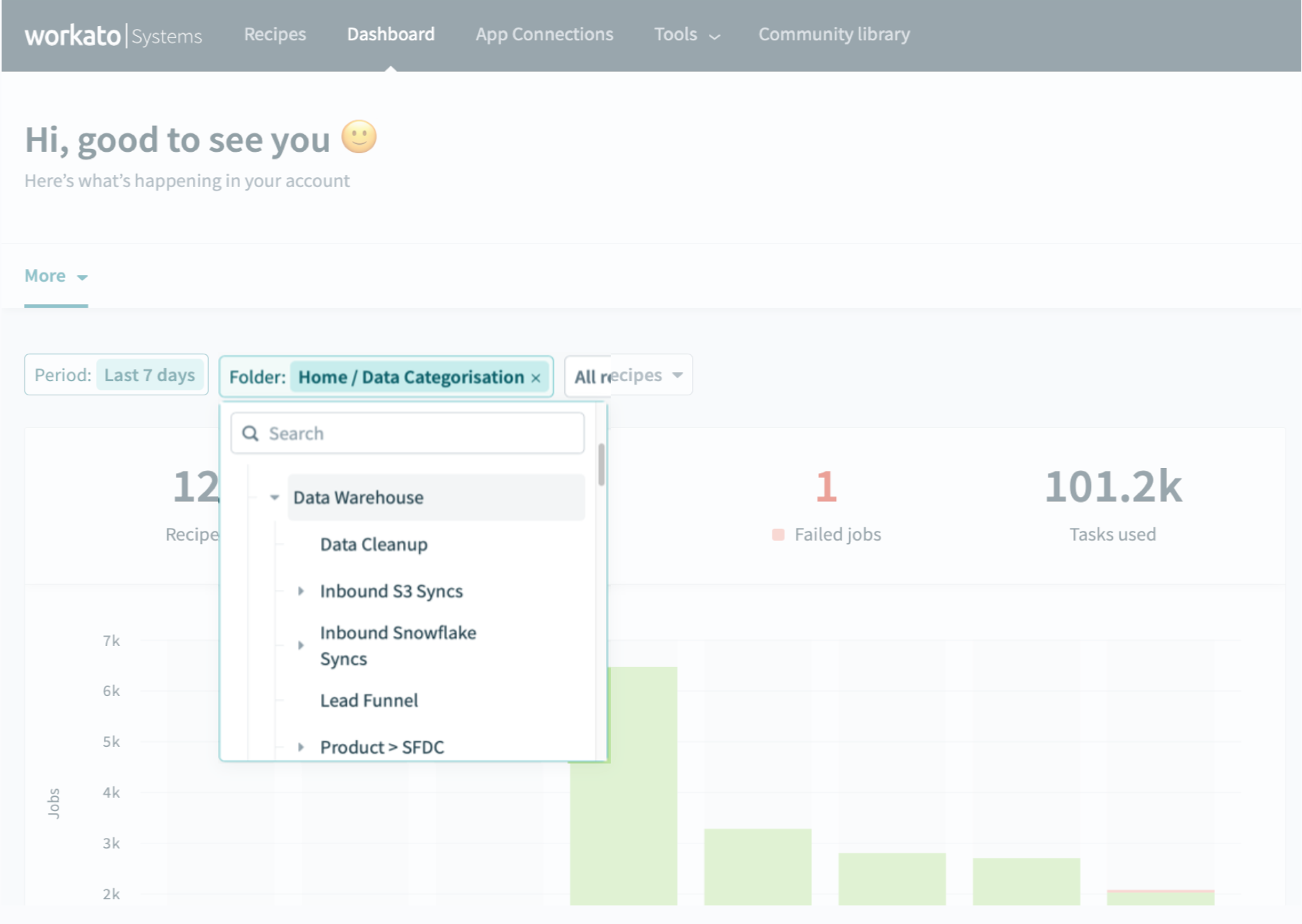The image size is (1302, 924).
Task: Open the Folder filter selector
Action: (386, 377)
